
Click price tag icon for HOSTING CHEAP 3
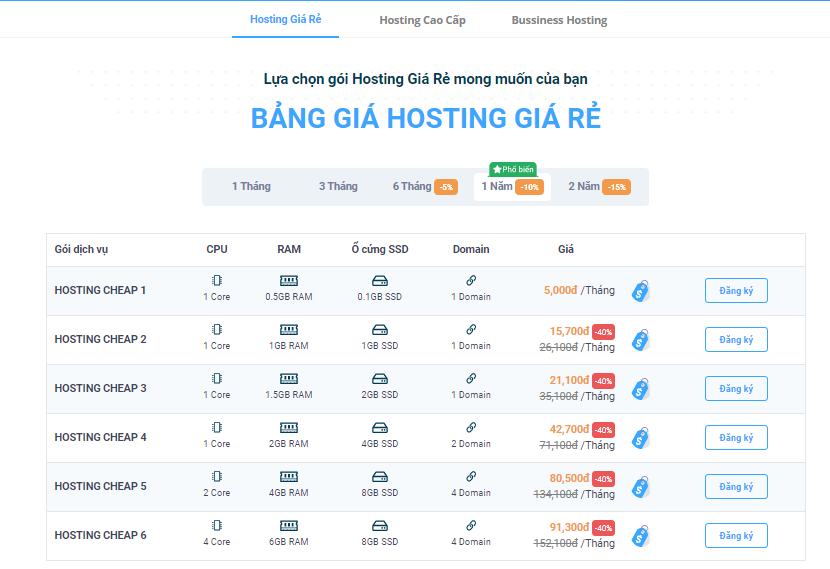coord(640,389)
